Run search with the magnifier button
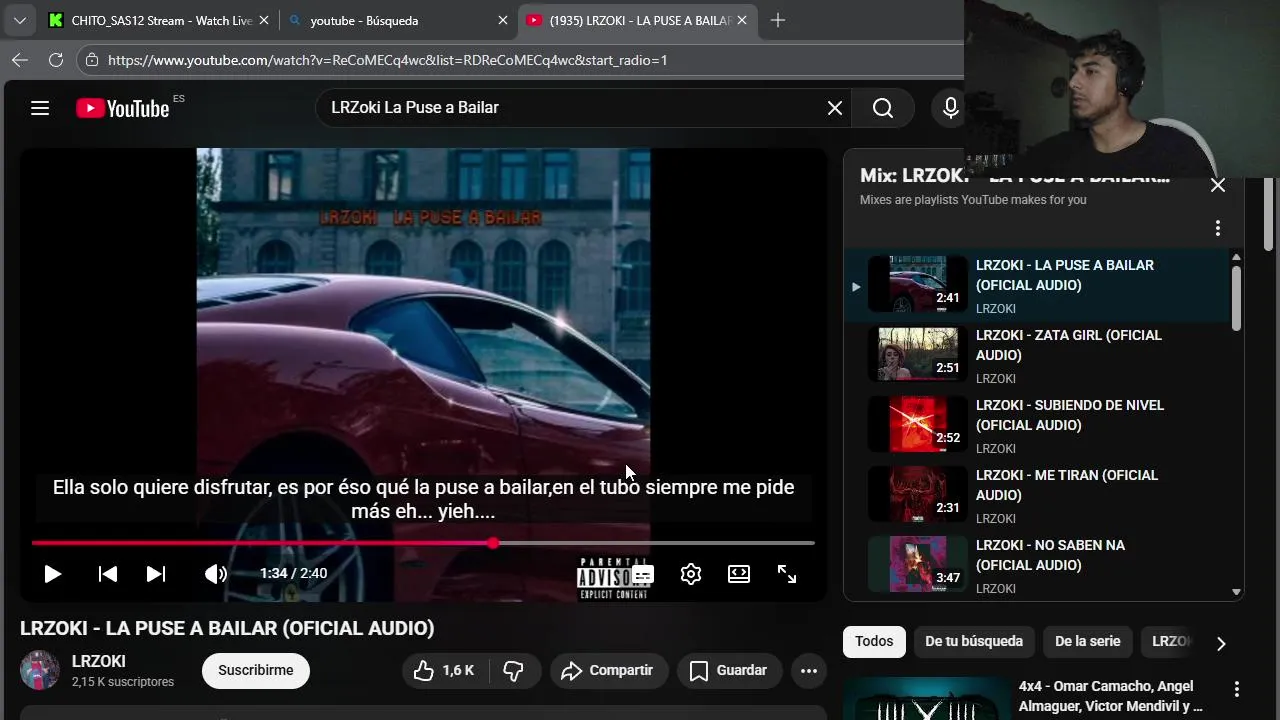The image size is (1280, 720). pos(882,108)
